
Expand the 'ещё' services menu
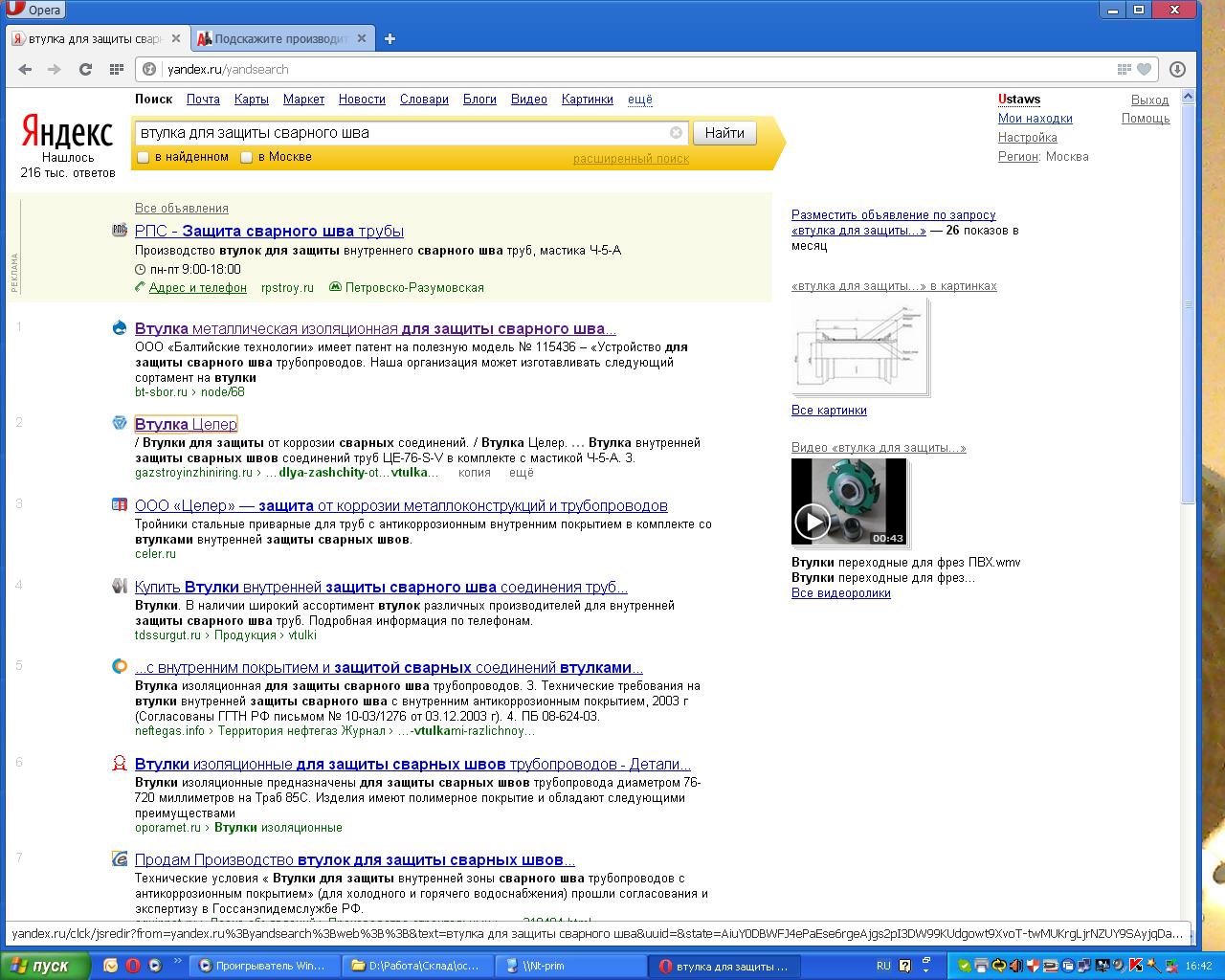tap(639, 100)
